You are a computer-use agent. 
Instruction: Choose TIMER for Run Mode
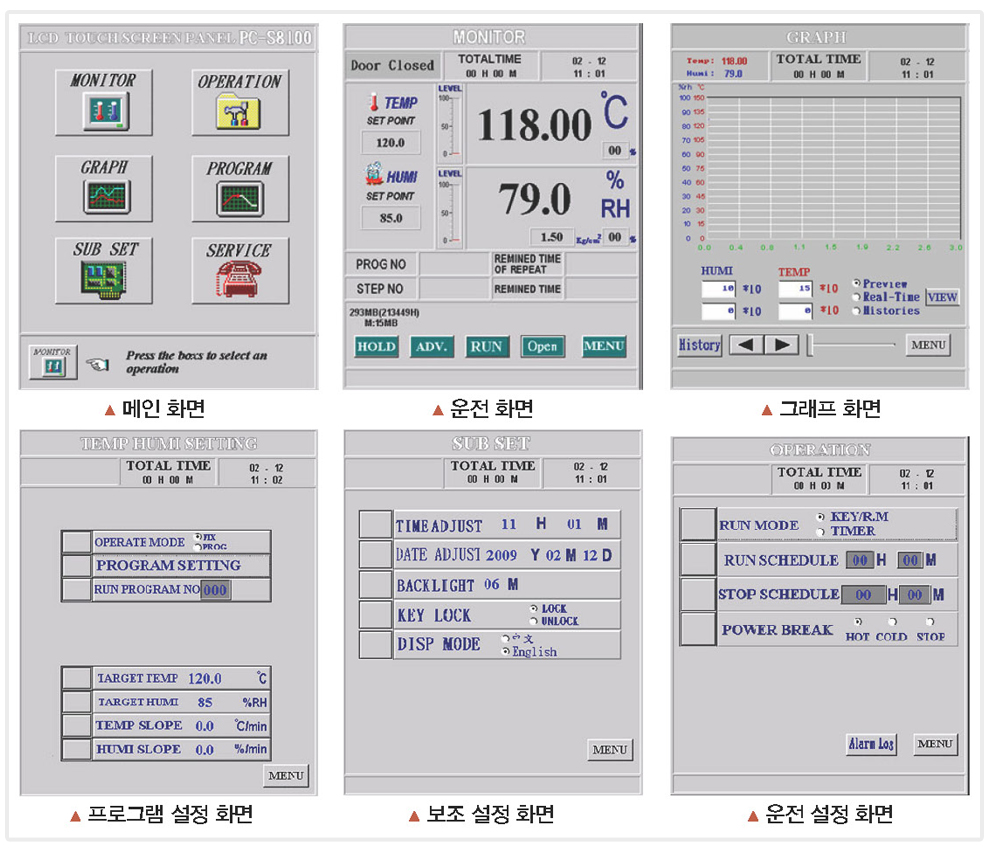[x=822, y=531]
